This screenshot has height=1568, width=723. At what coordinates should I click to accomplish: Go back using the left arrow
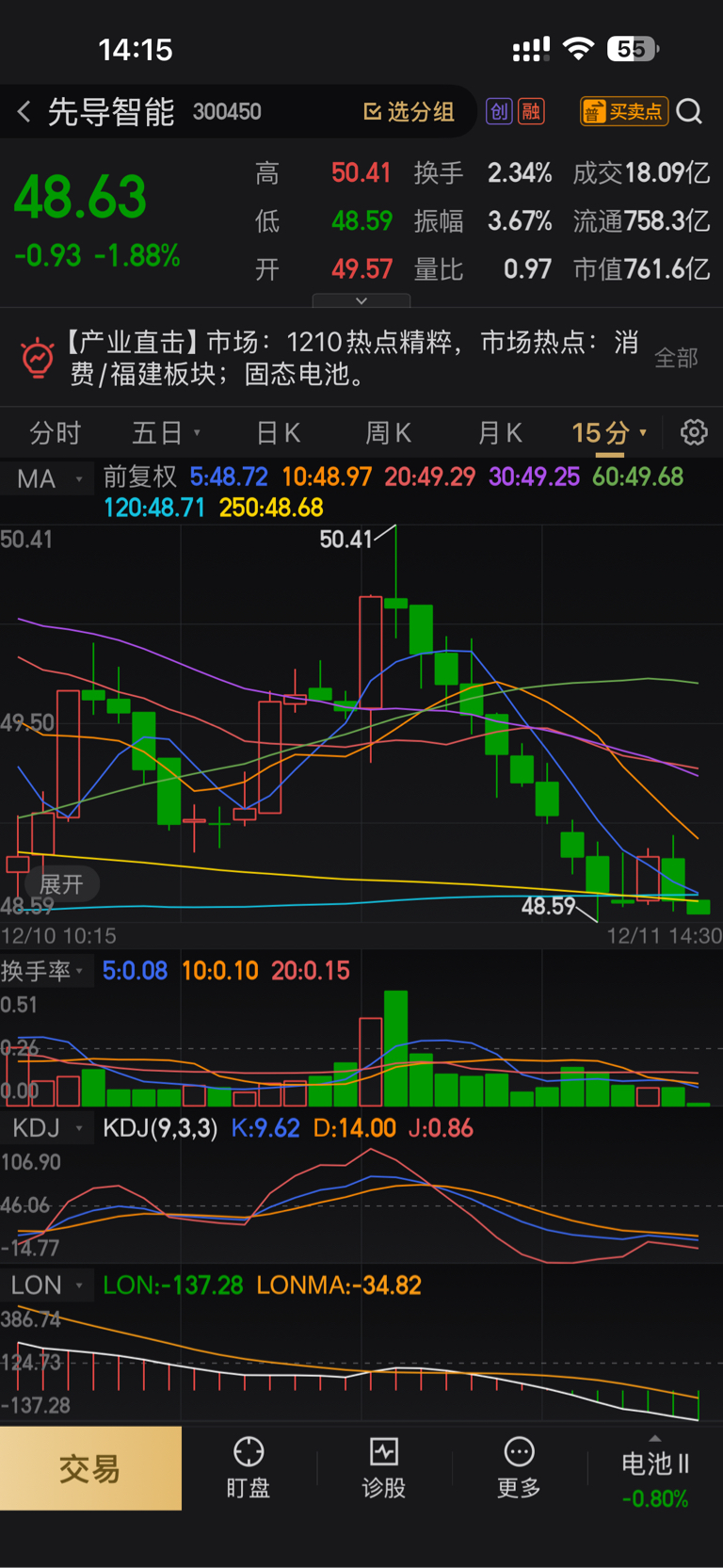pos(24,112)
